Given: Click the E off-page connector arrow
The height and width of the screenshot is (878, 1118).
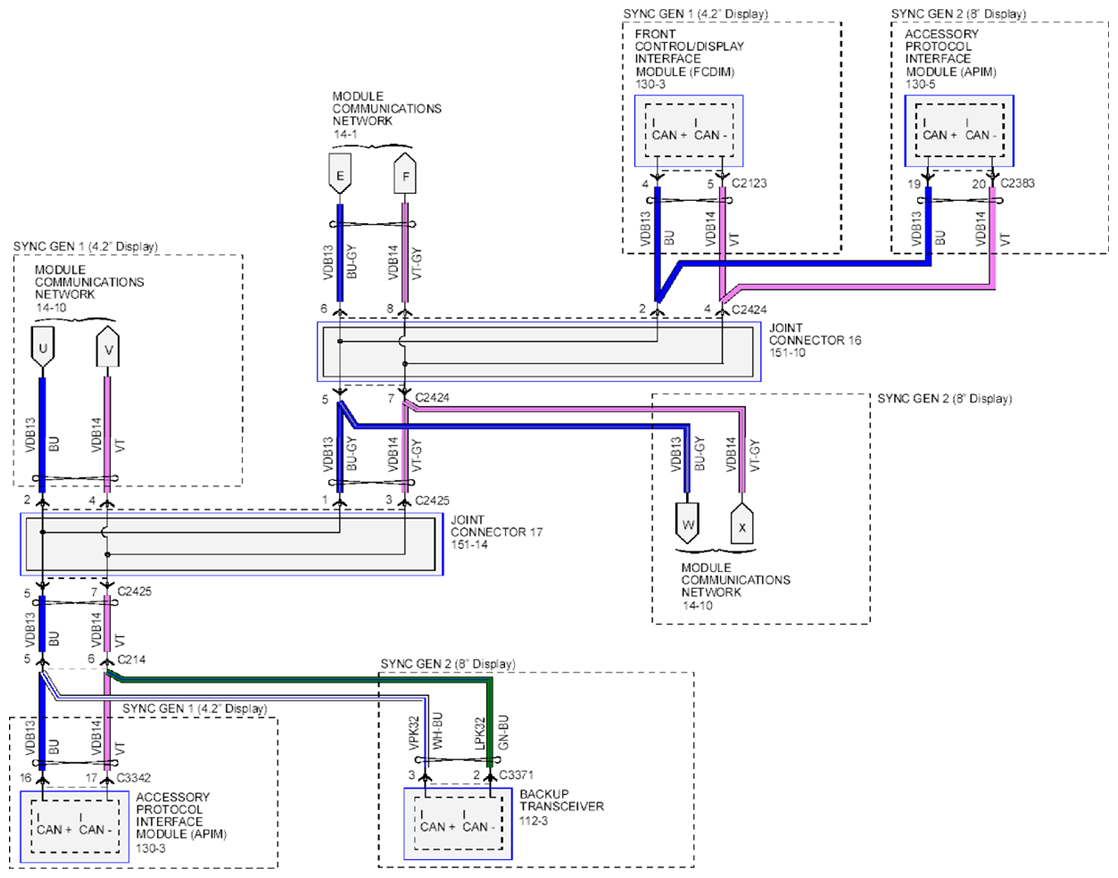Looking at the screenshot, I should tap(339, 173).
